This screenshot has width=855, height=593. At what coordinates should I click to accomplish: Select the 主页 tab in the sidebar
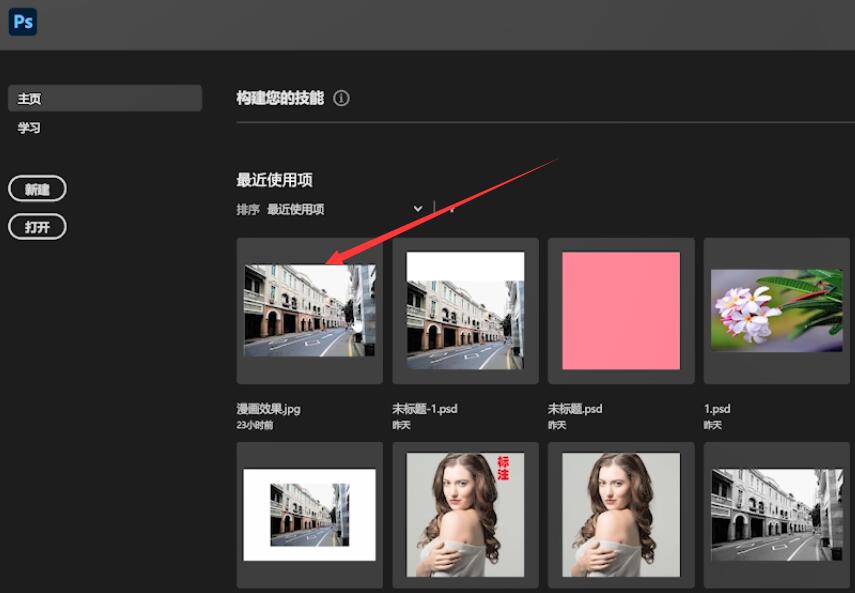coord(105,98)
